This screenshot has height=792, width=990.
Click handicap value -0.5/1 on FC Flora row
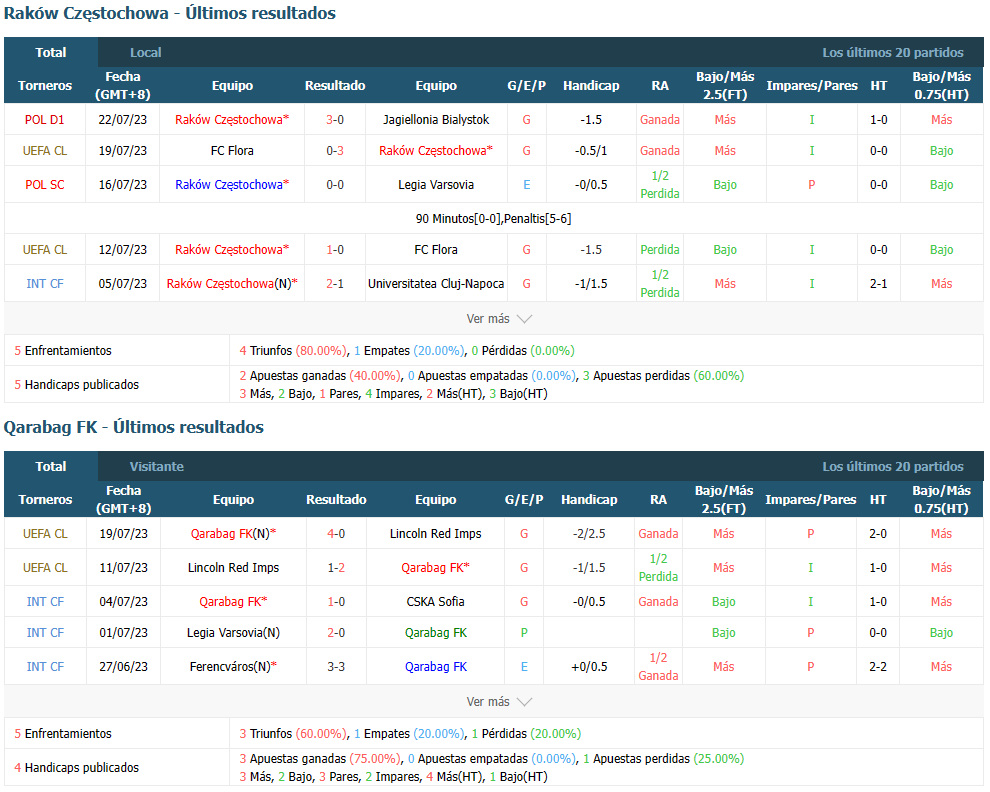tap(591, 150)
